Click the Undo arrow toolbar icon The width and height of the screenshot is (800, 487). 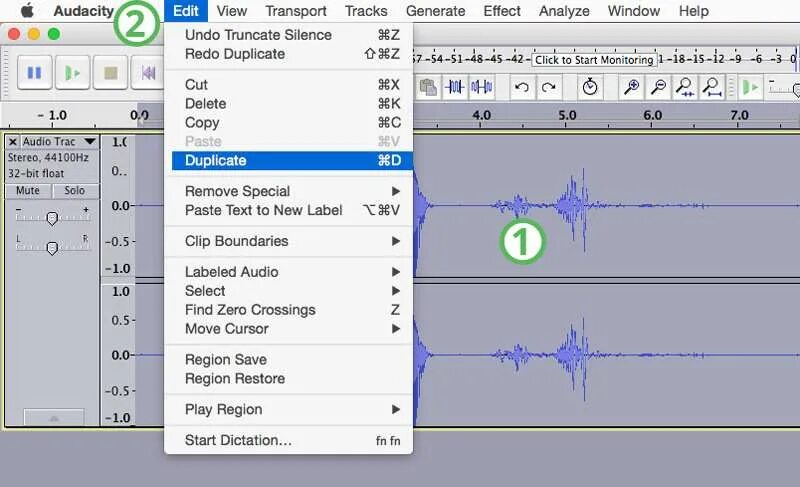pos(521,87)
